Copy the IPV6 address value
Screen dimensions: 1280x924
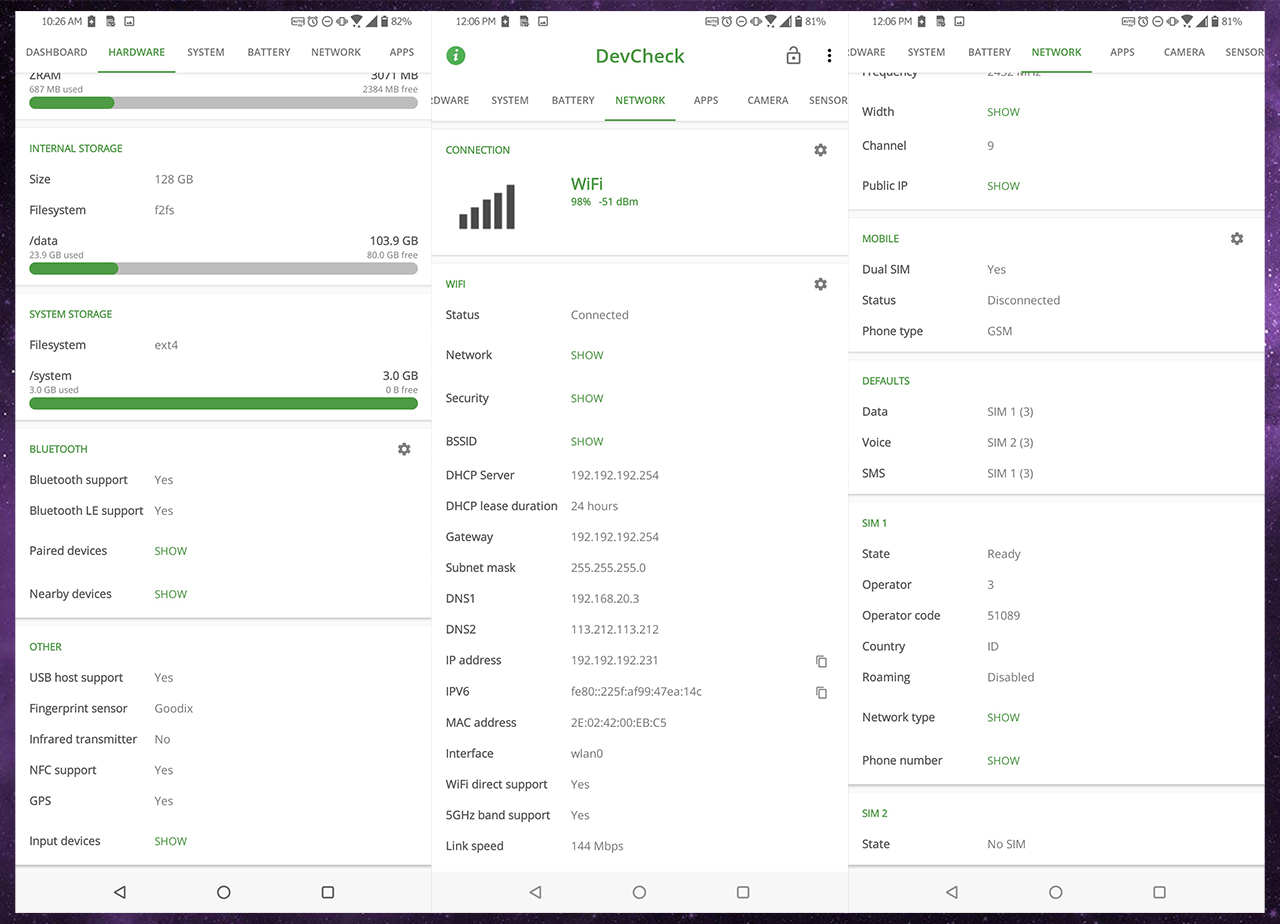click(821, 692)
